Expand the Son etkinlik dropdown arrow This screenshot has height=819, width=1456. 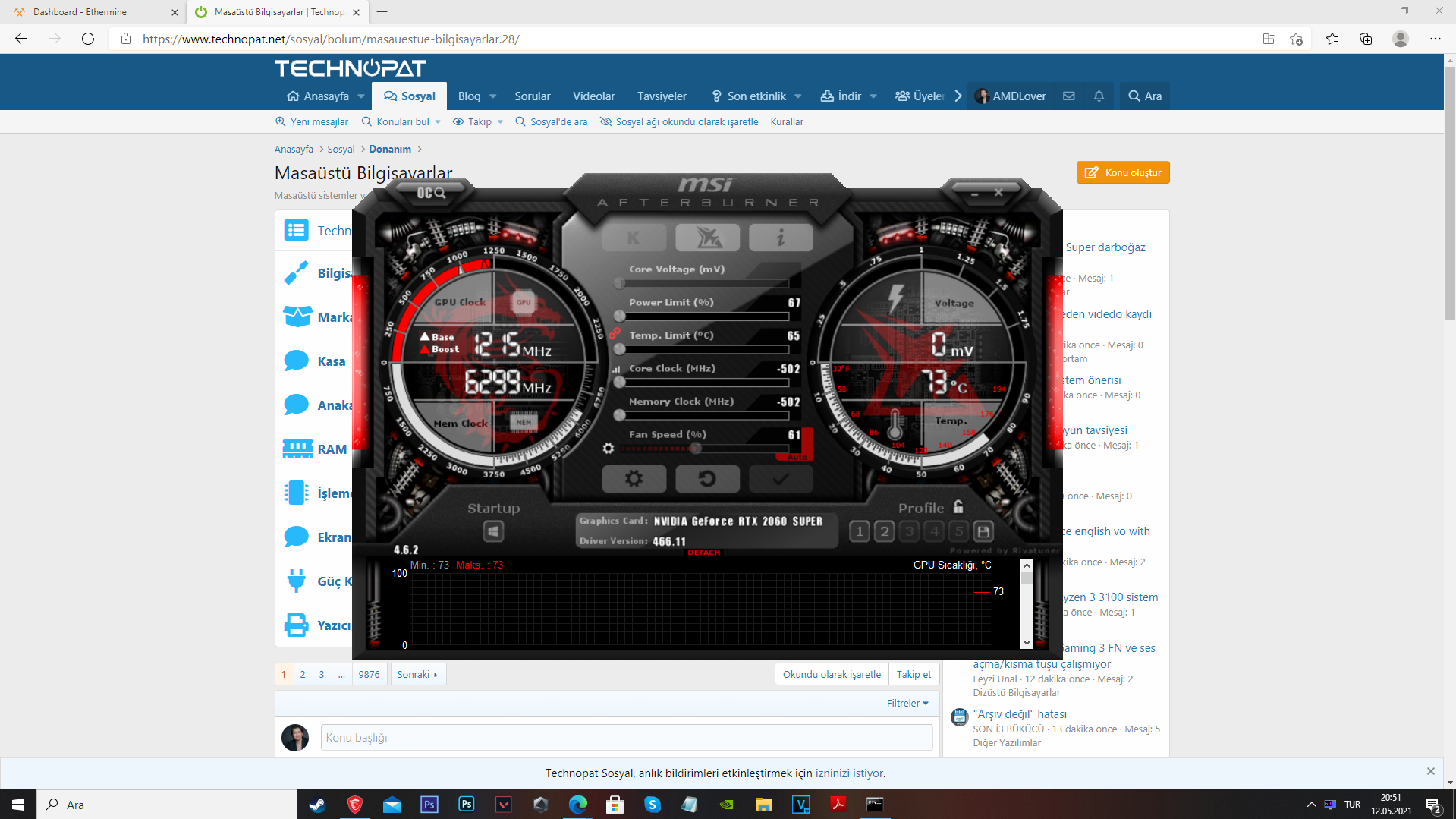coord(798,96)
